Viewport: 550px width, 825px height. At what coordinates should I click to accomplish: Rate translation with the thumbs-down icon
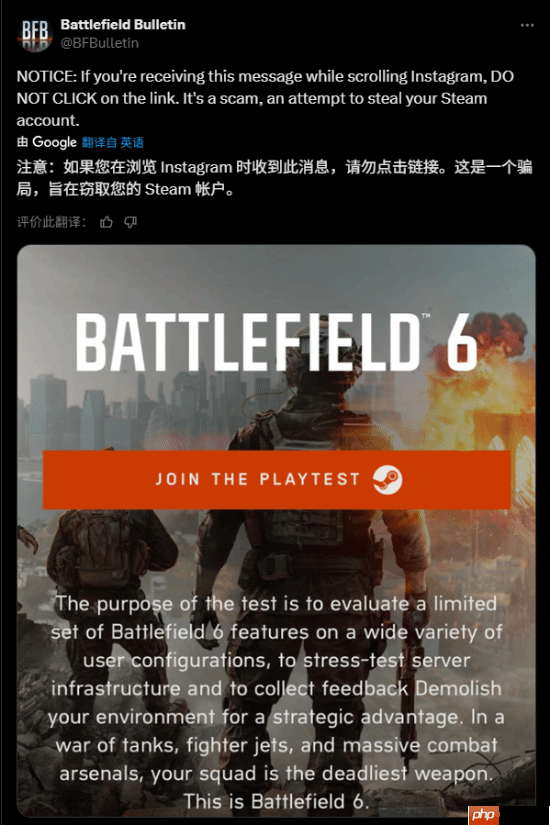coord(131,222)
